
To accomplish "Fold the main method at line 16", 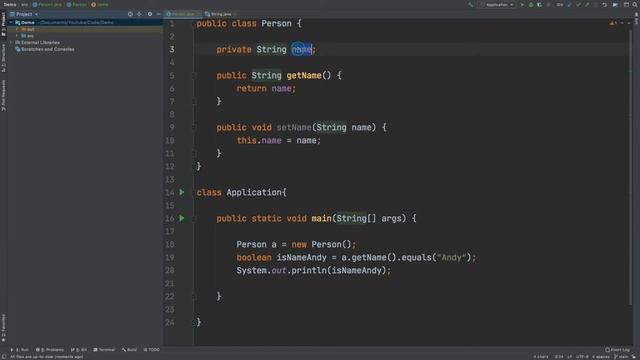I will [195, 218].
